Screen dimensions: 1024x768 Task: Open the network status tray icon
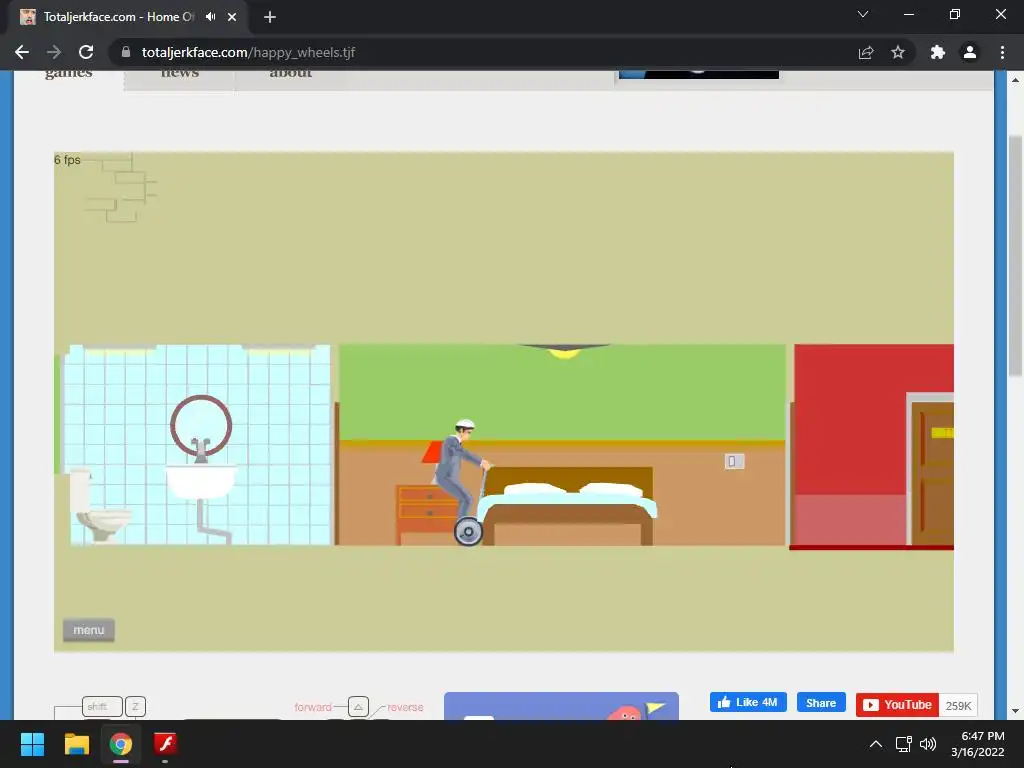pos(904,744)
